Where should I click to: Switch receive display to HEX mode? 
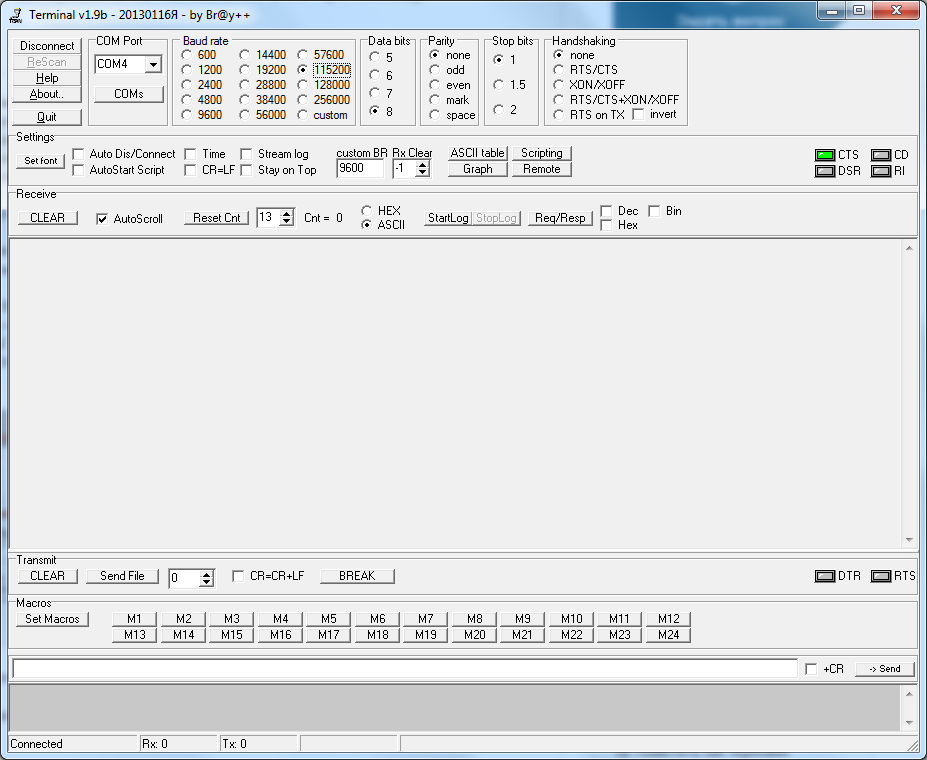367,211
